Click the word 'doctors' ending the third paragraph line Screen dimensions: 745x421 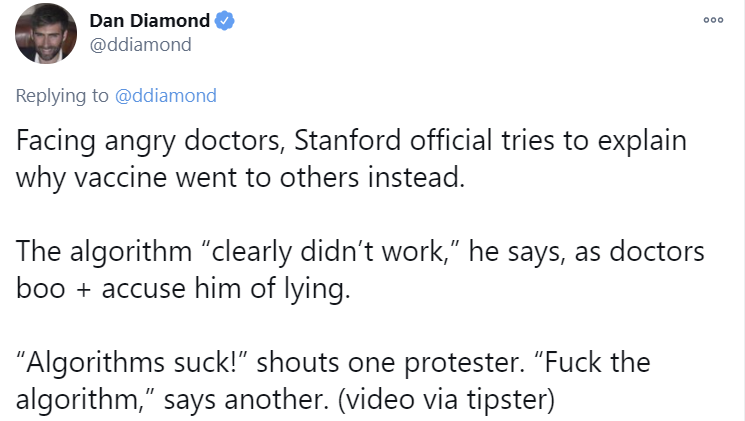(657, 251)
